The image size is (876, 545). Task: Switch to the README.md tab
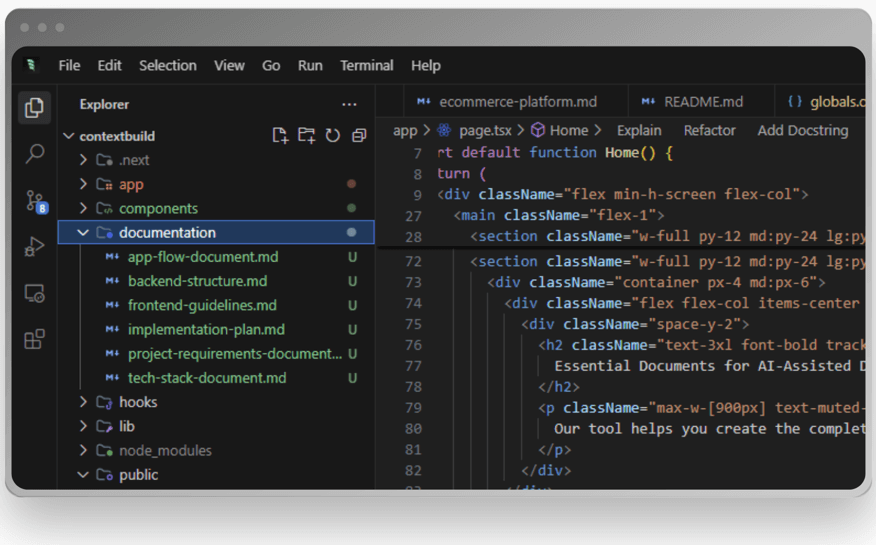click(701, 102)
